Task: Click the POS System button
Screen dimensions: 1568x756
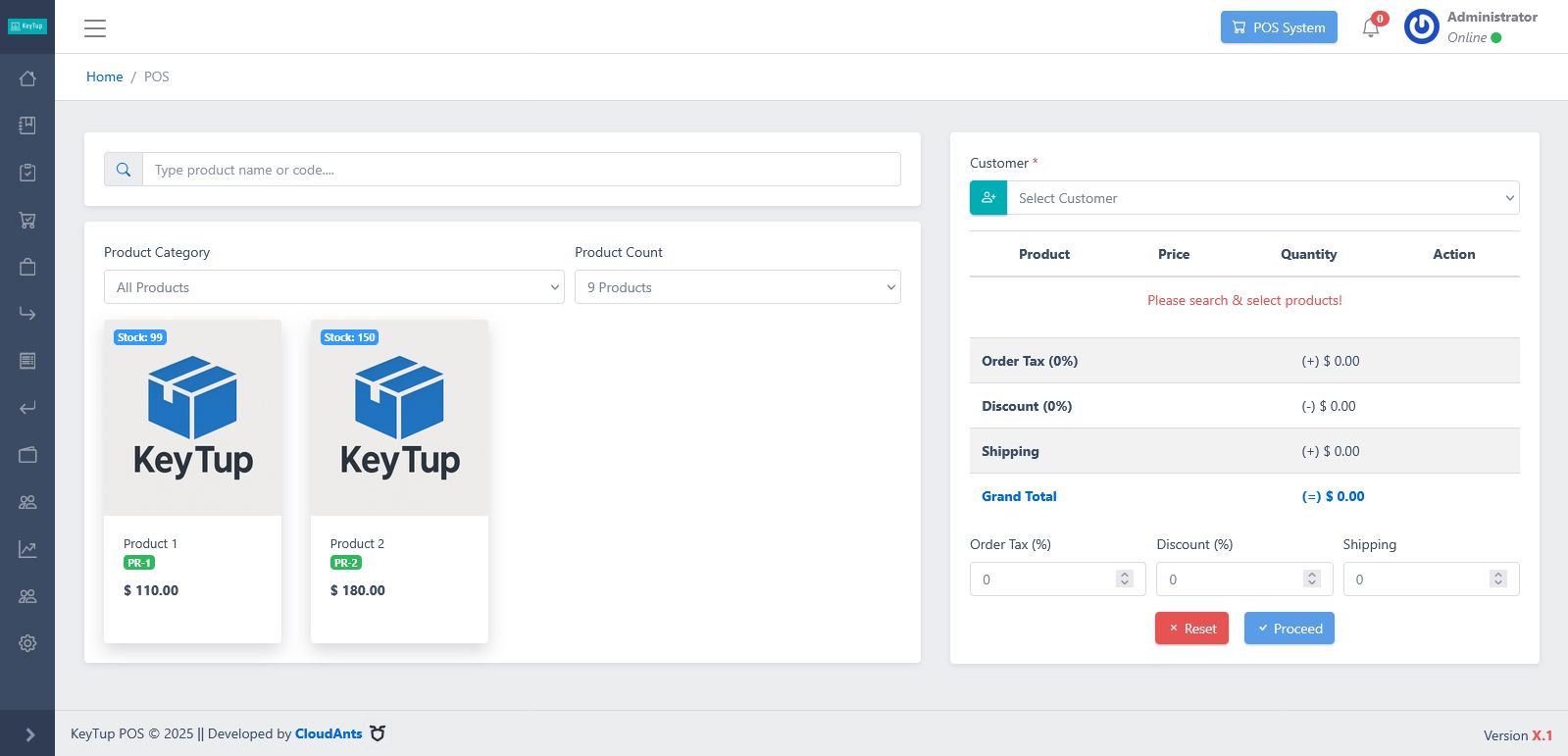Action: pos(1279,27)
